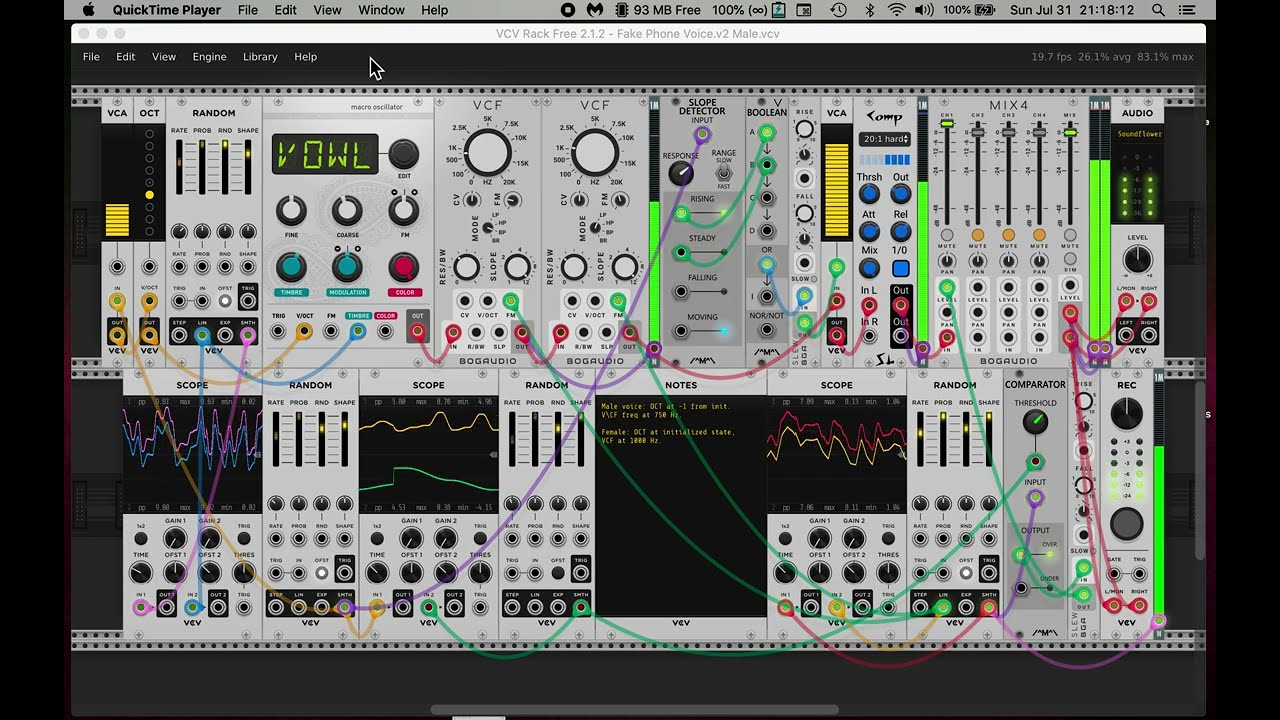Open the Apple menu
Screen dimensions: 1280x720
tap(88, 10)
